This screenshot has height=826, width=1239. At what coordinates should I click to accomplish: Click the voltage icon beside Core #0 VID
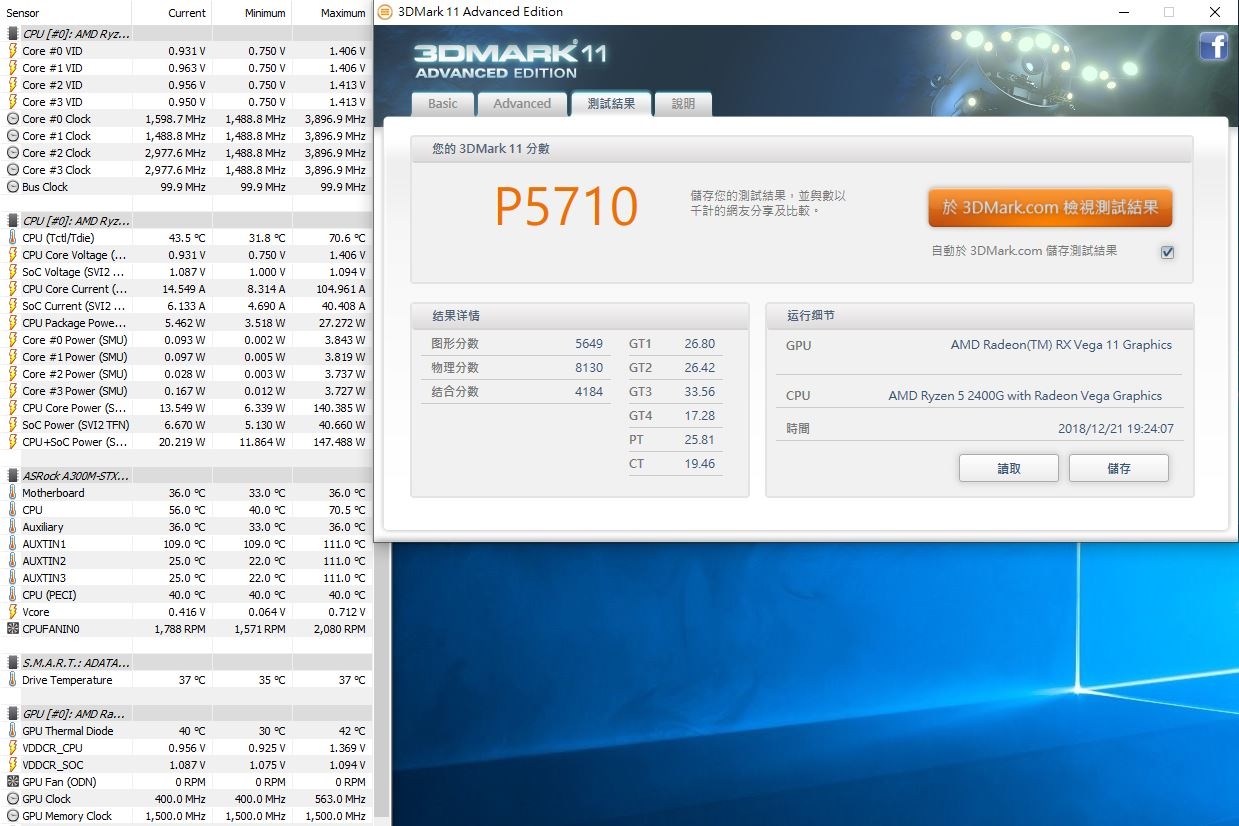[13, 51]
